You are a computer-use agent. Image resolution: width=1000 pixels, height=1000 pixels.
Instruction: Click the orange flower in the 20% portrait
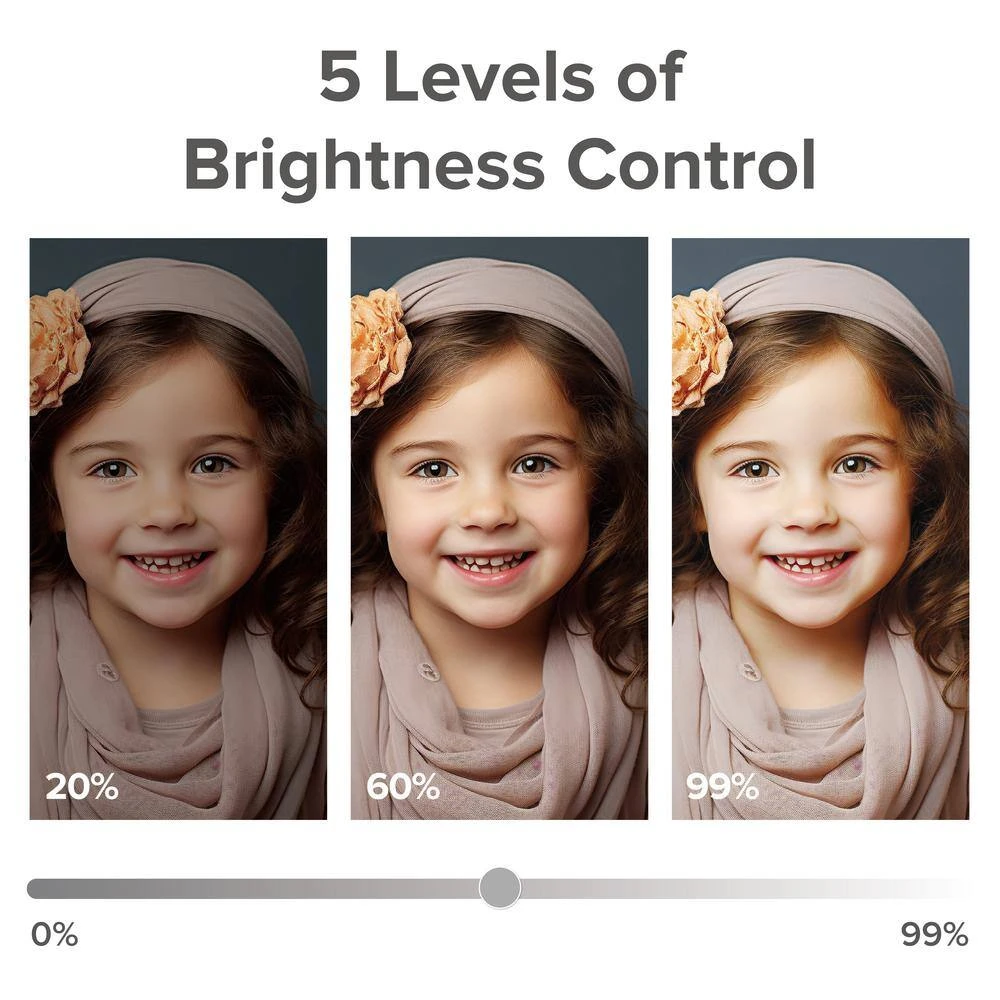[57, 350]
